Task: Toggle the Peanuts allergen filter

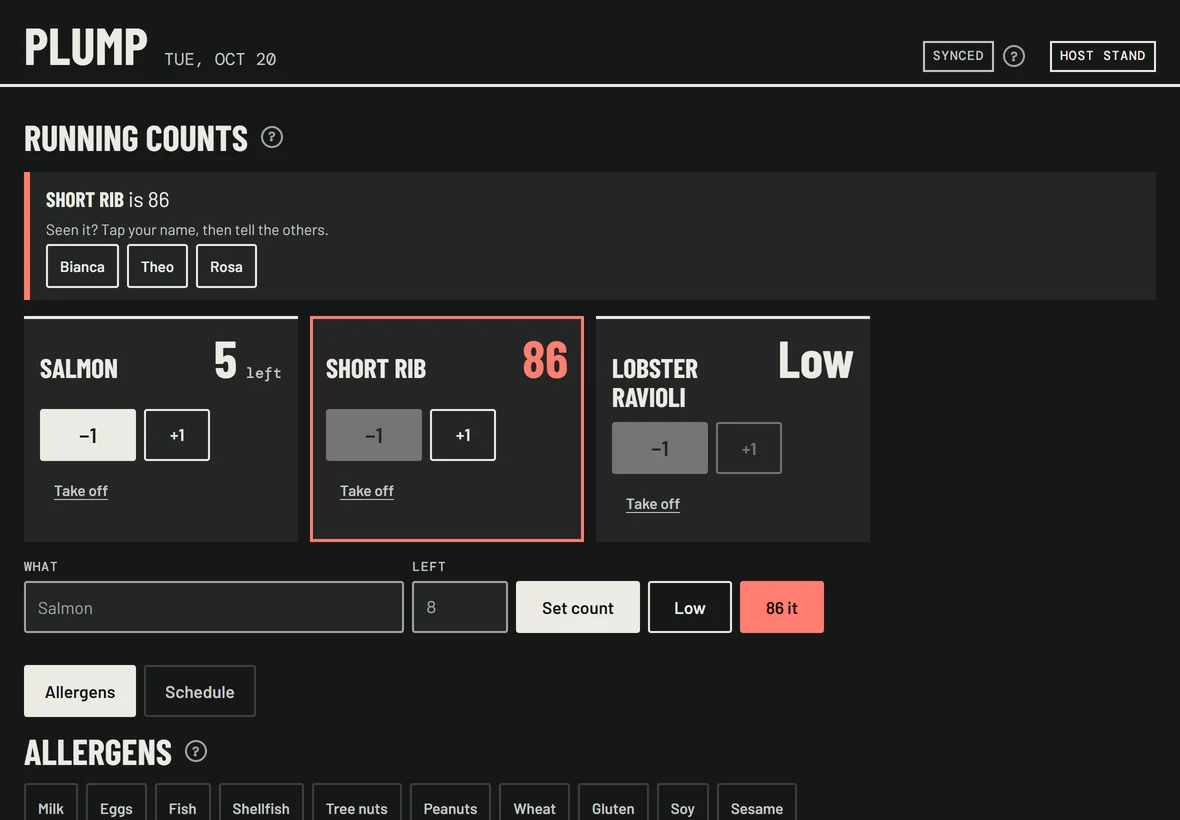Action: coord(450,803)
